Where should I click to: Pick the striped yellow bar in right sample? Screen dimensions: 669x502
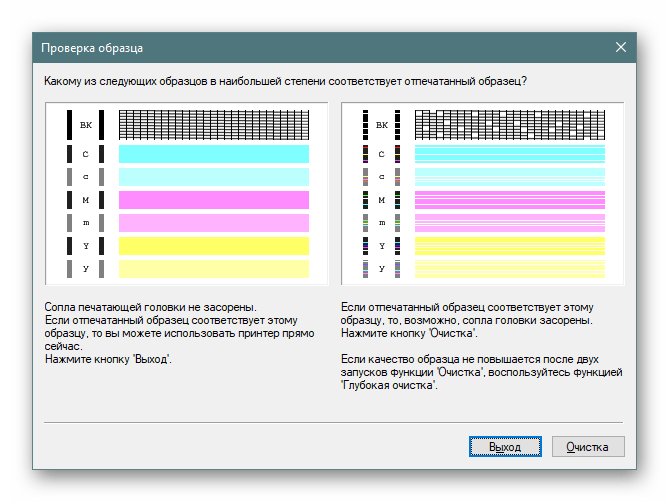pyautogui.click(x=510, y=245)
